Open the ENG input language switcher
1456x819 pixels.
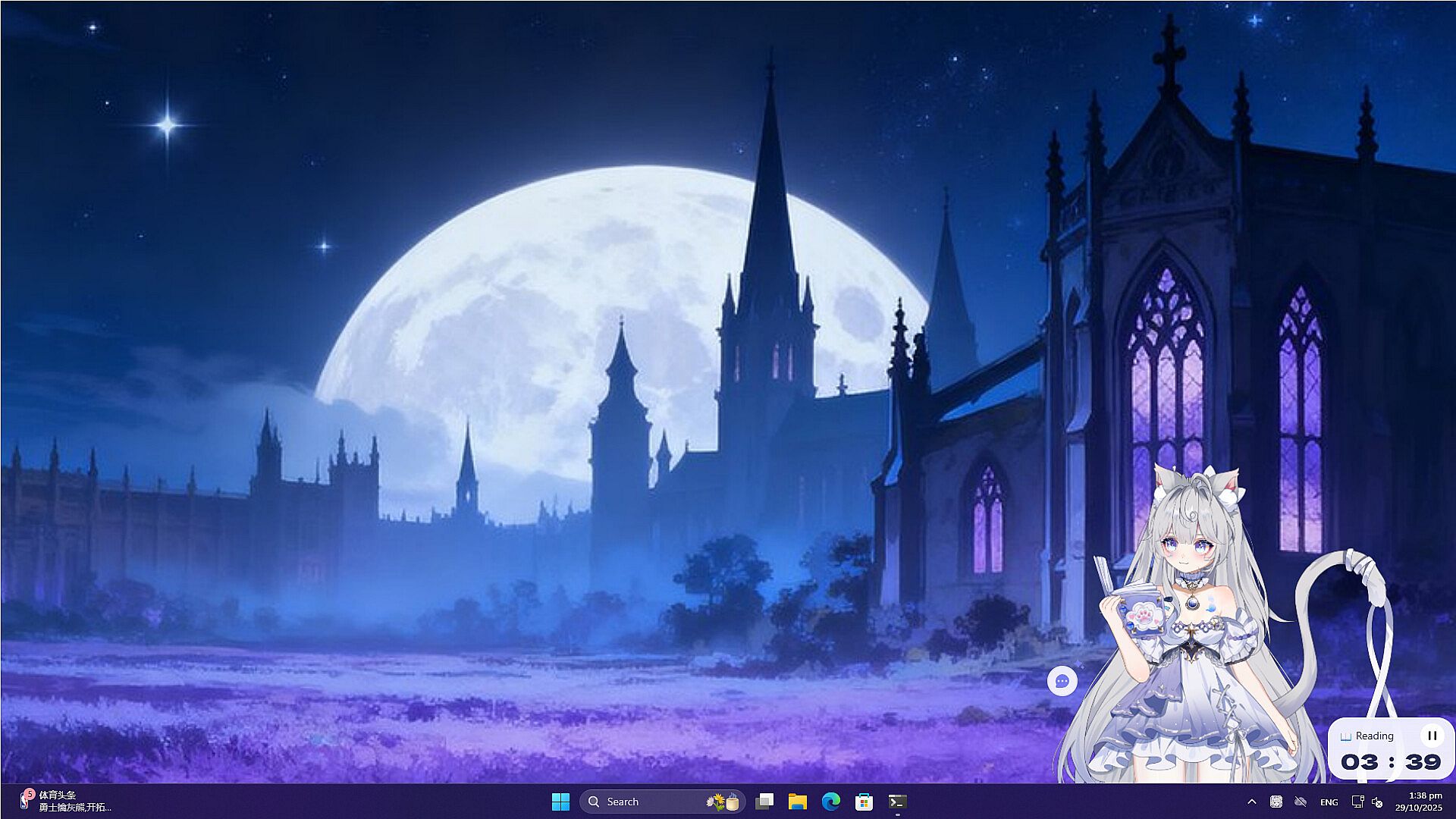(1329, 802)
